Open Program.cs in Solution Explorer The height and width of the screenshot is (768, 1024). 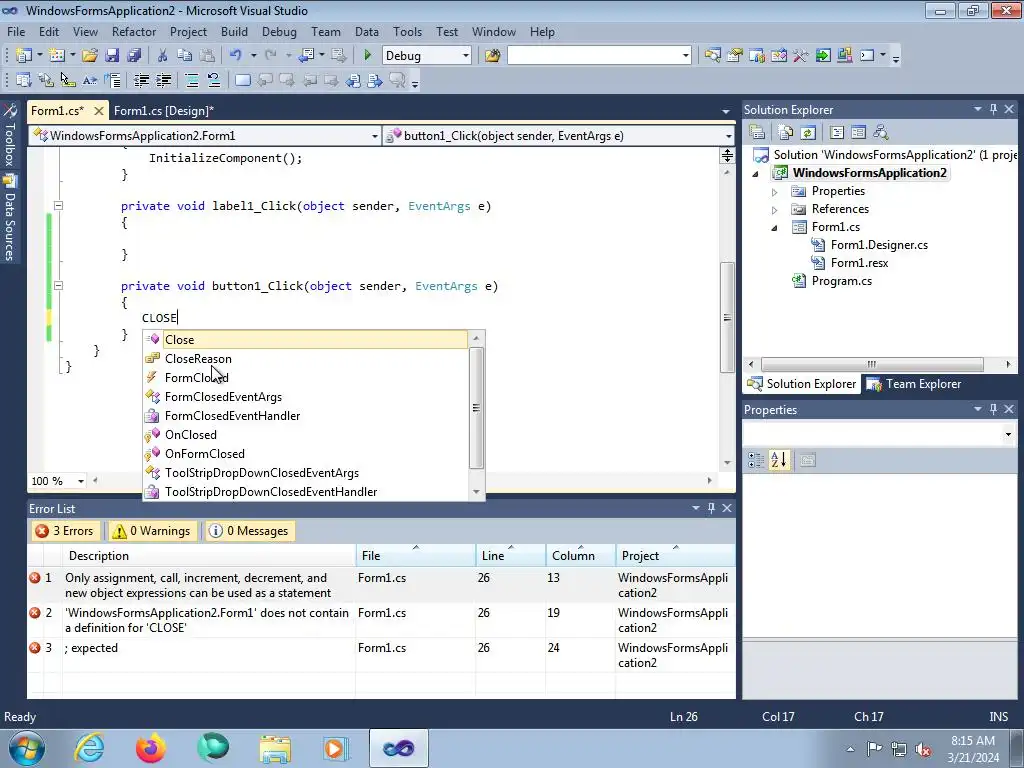[x=841, y=281]
